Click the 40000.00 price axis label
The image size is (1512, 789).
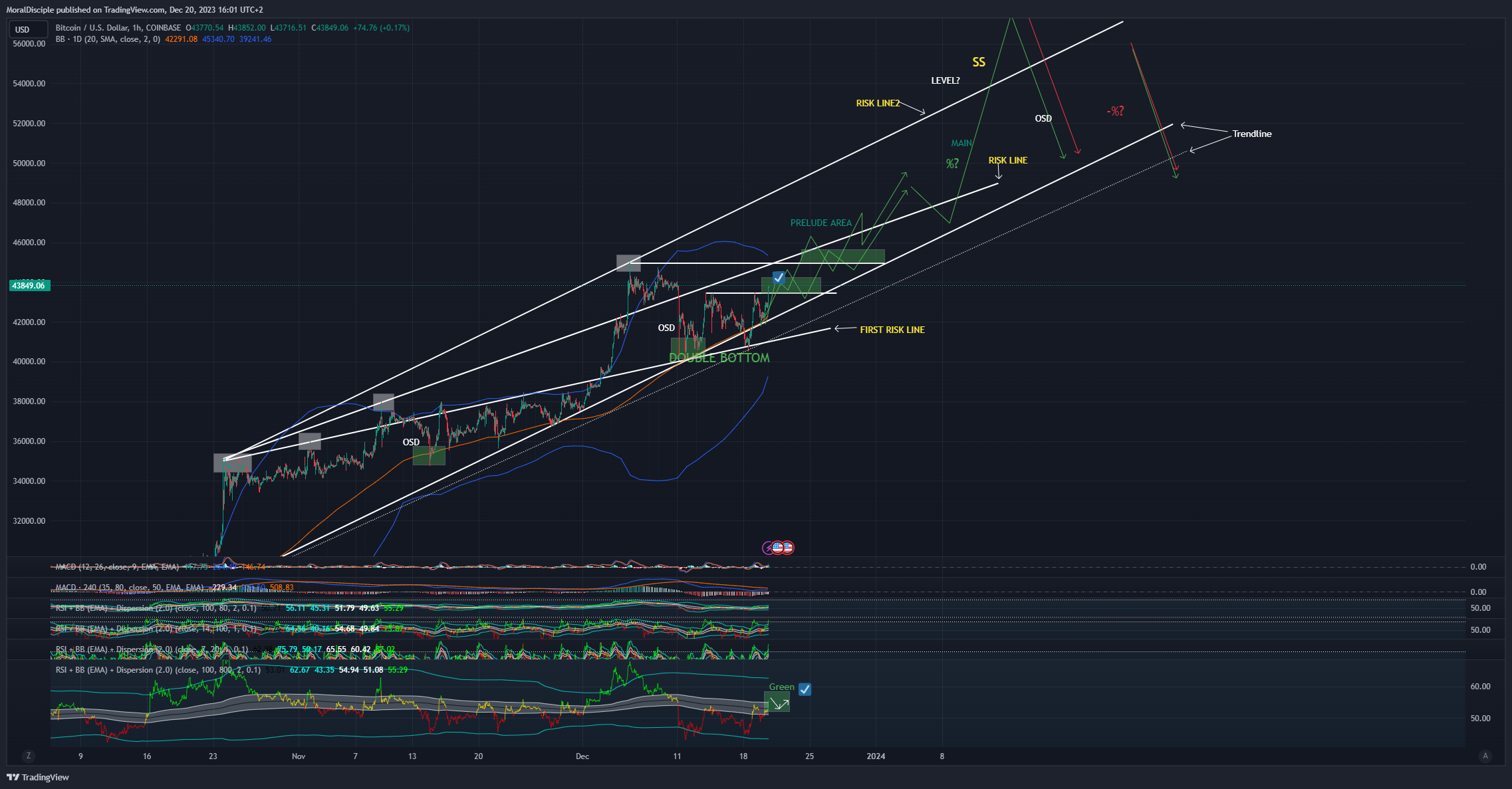[29, 362]
